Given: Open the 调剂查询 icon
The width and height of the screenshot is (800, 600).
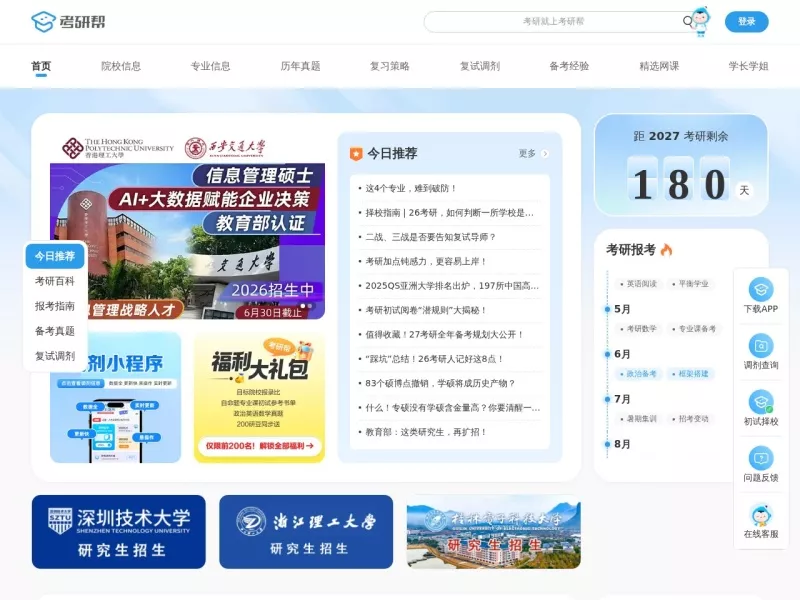Looking at the screenshot, I should [761, 346].
